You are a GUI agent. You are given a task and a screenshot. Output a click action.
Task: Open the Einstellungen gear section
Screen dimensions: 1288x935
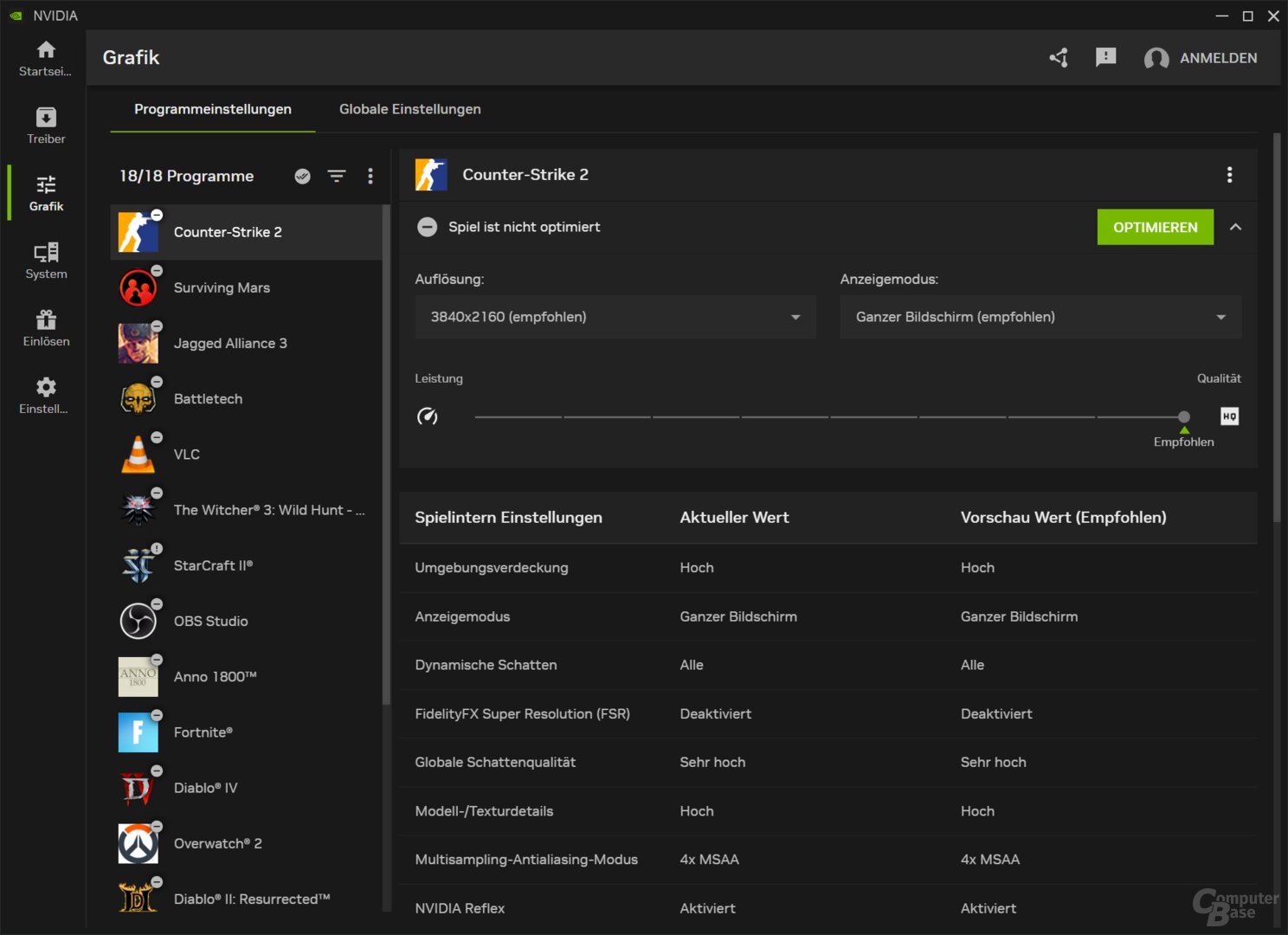[x=46, y=396]
